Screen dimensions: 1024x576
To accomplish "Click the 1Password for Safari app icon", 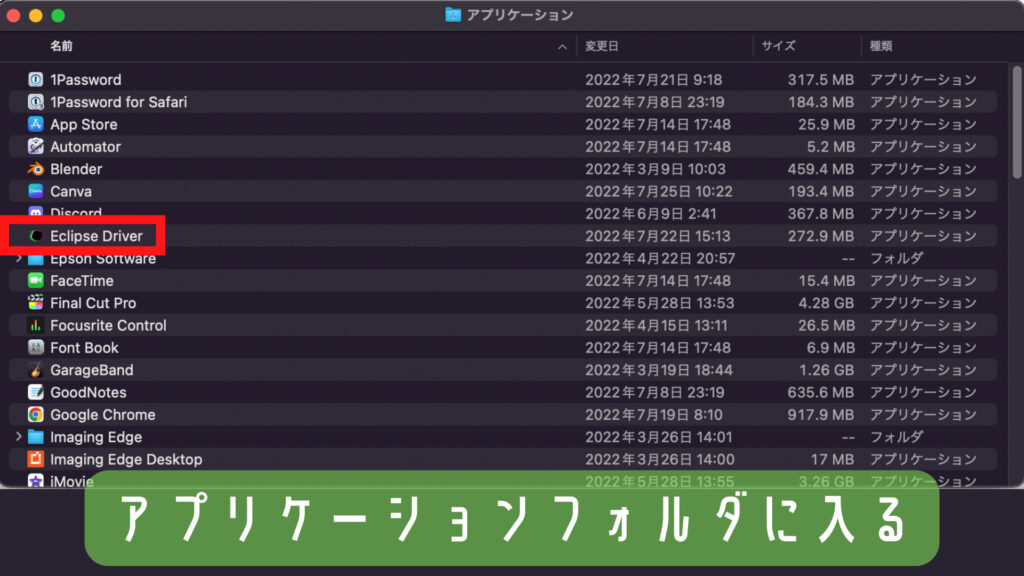I will pyautogui.click(x=35, y=102).
